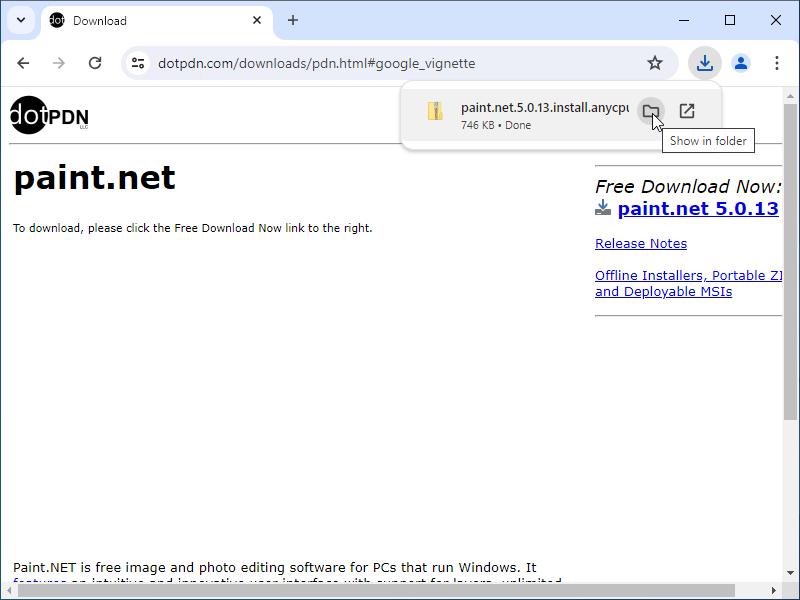Viewport: 800px width, 600px height.
Task: Click the zip file icon in downloads popup
Action: (435, 111)
